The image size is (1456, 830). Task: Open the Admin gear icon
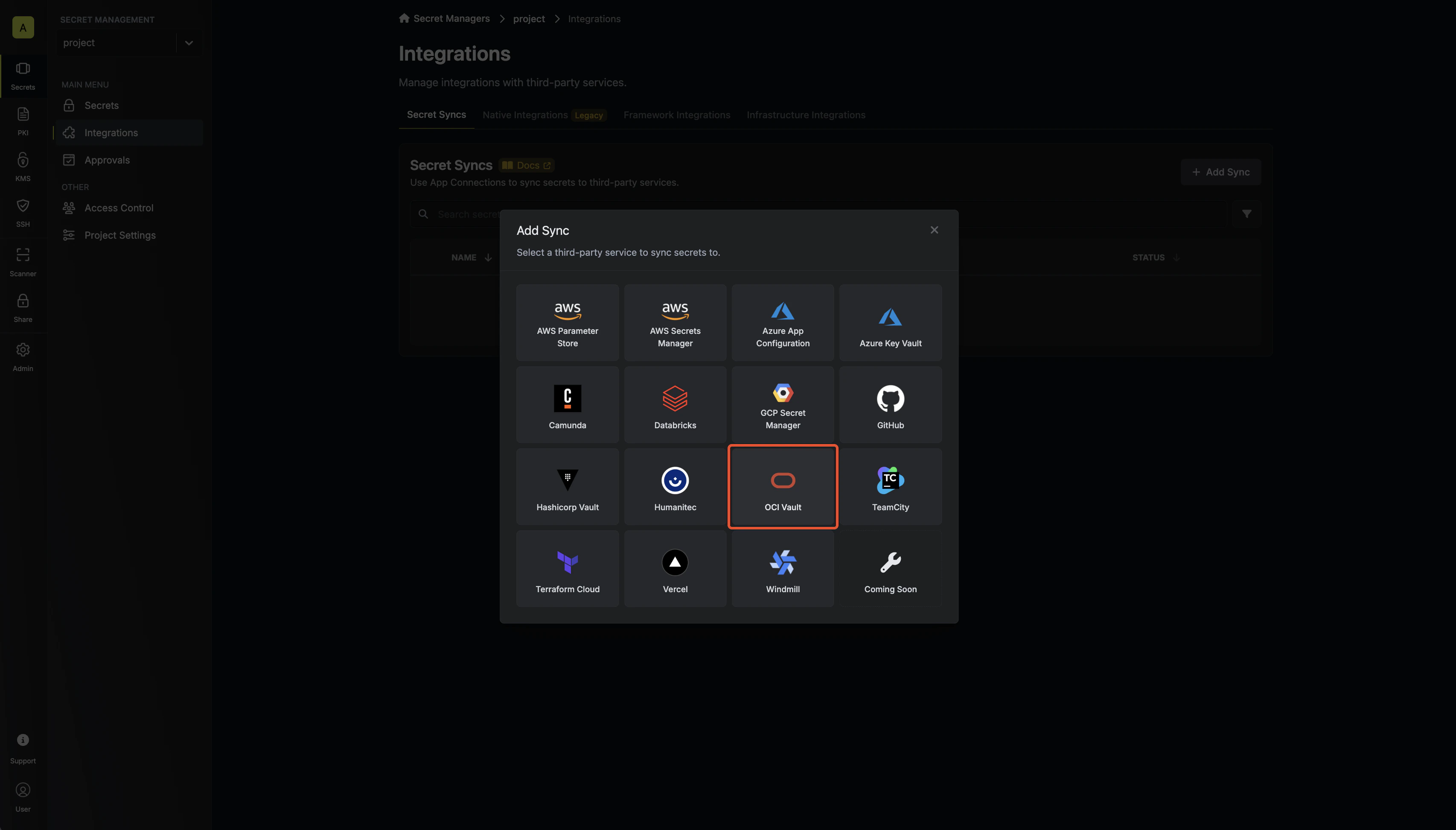pos(23,357)
